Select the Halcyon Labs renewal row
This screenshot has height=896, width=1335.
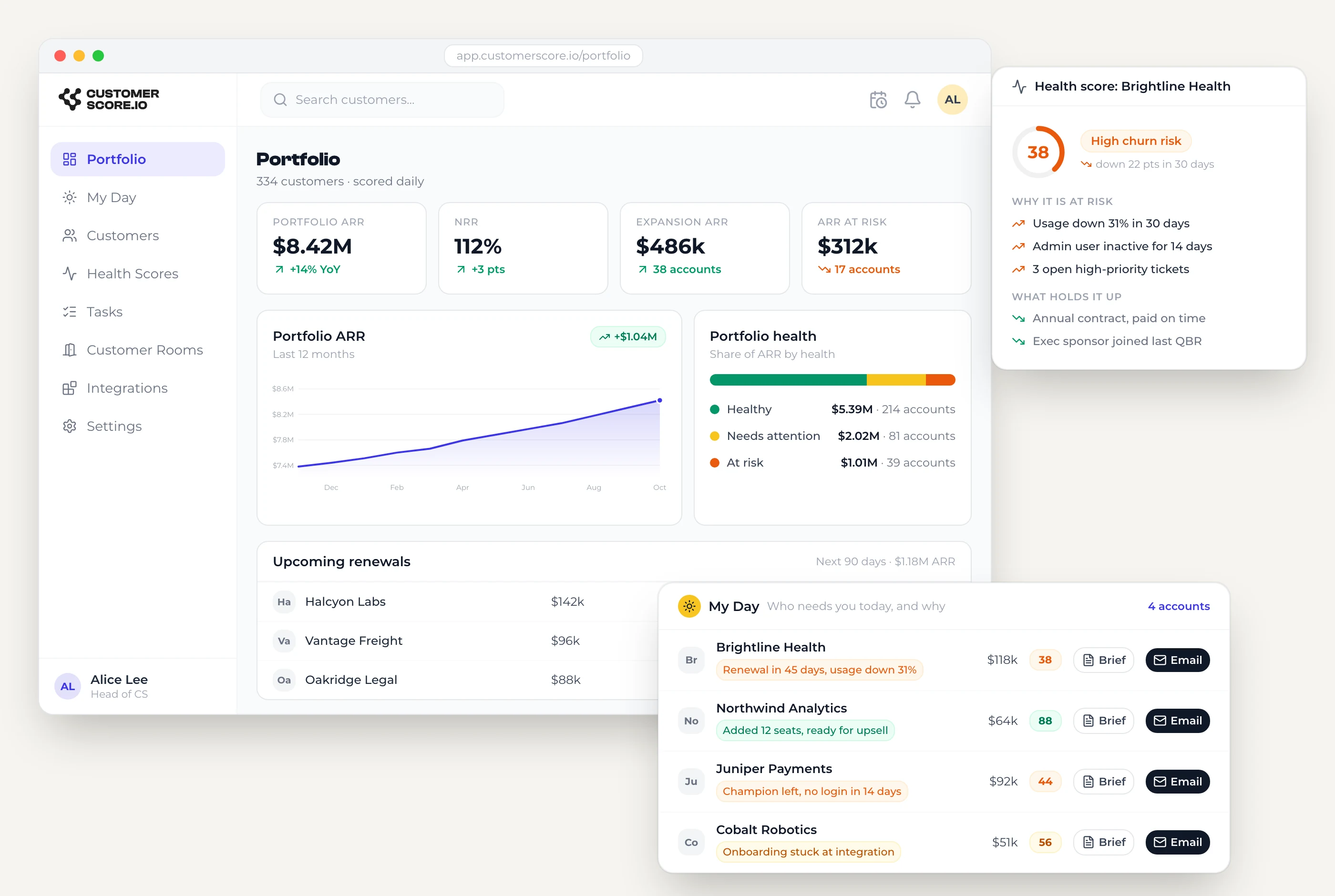click(458, 602)
